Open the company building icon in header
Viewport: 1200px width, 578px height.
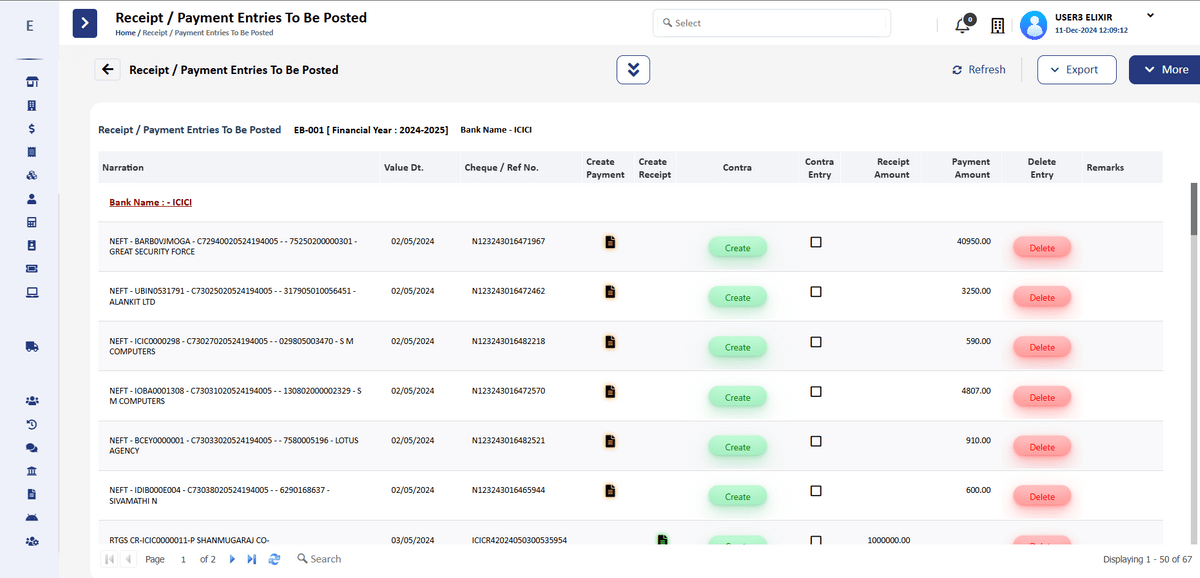click(997, 26)
